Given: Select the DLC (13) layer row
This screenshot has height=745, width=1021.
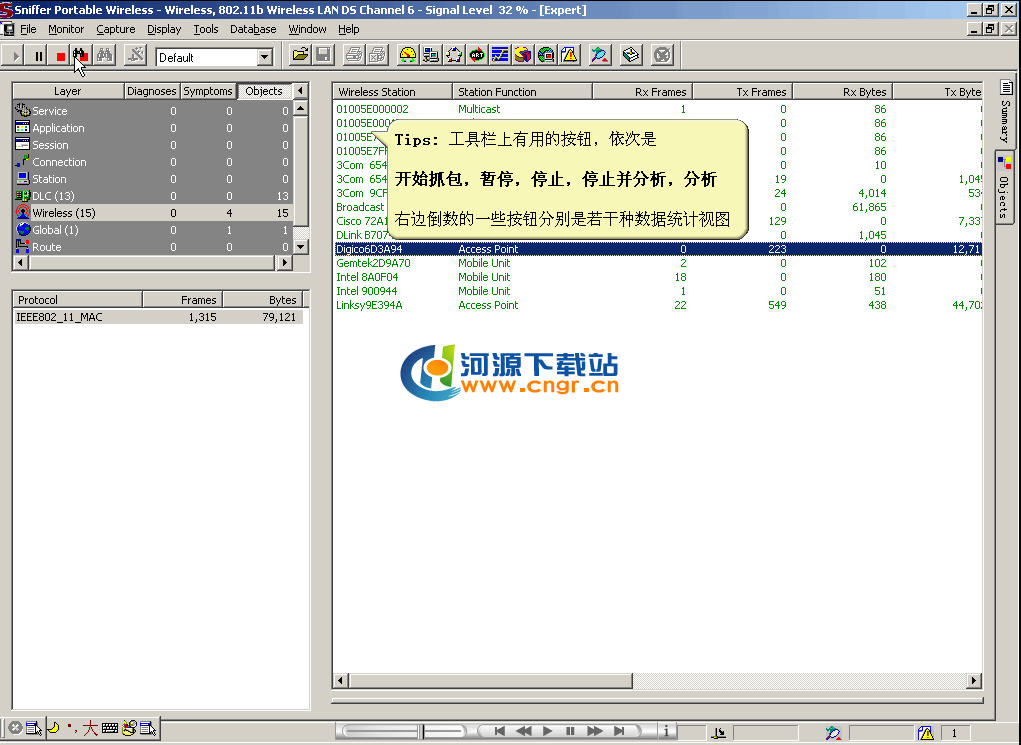Looking at the screenshot, I should (x=53, y=196).
